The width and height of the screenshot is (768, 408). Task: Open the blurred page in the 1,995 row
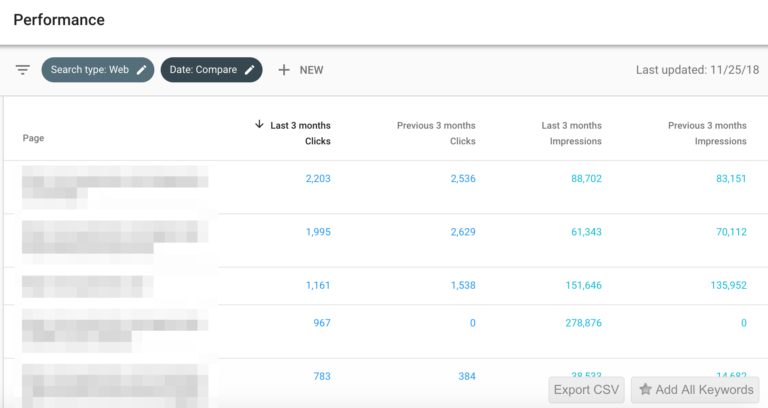(115, 242)
